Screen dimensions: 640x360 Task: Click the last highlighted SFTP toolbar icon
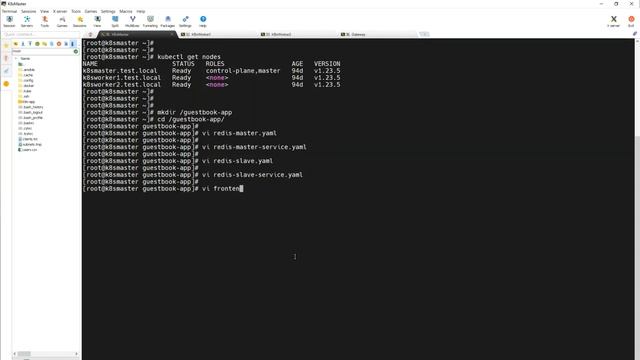click(73, 44)
